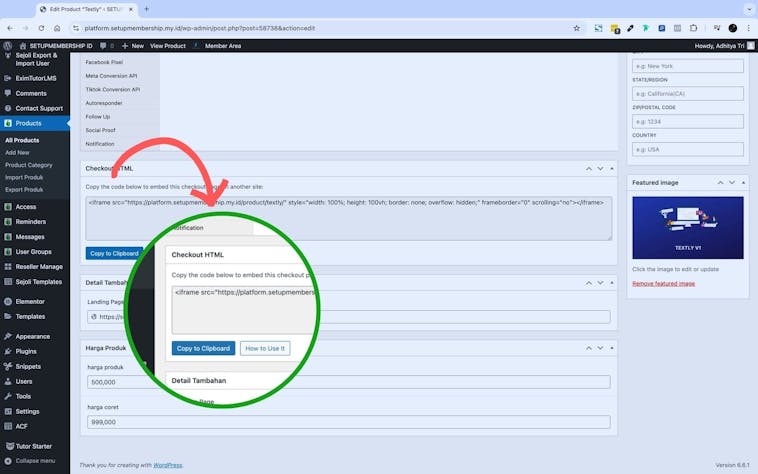Viewport: 758px width, 474px height.
Task: Click the WordPress logo in admin bar
Action: [7, 46]
